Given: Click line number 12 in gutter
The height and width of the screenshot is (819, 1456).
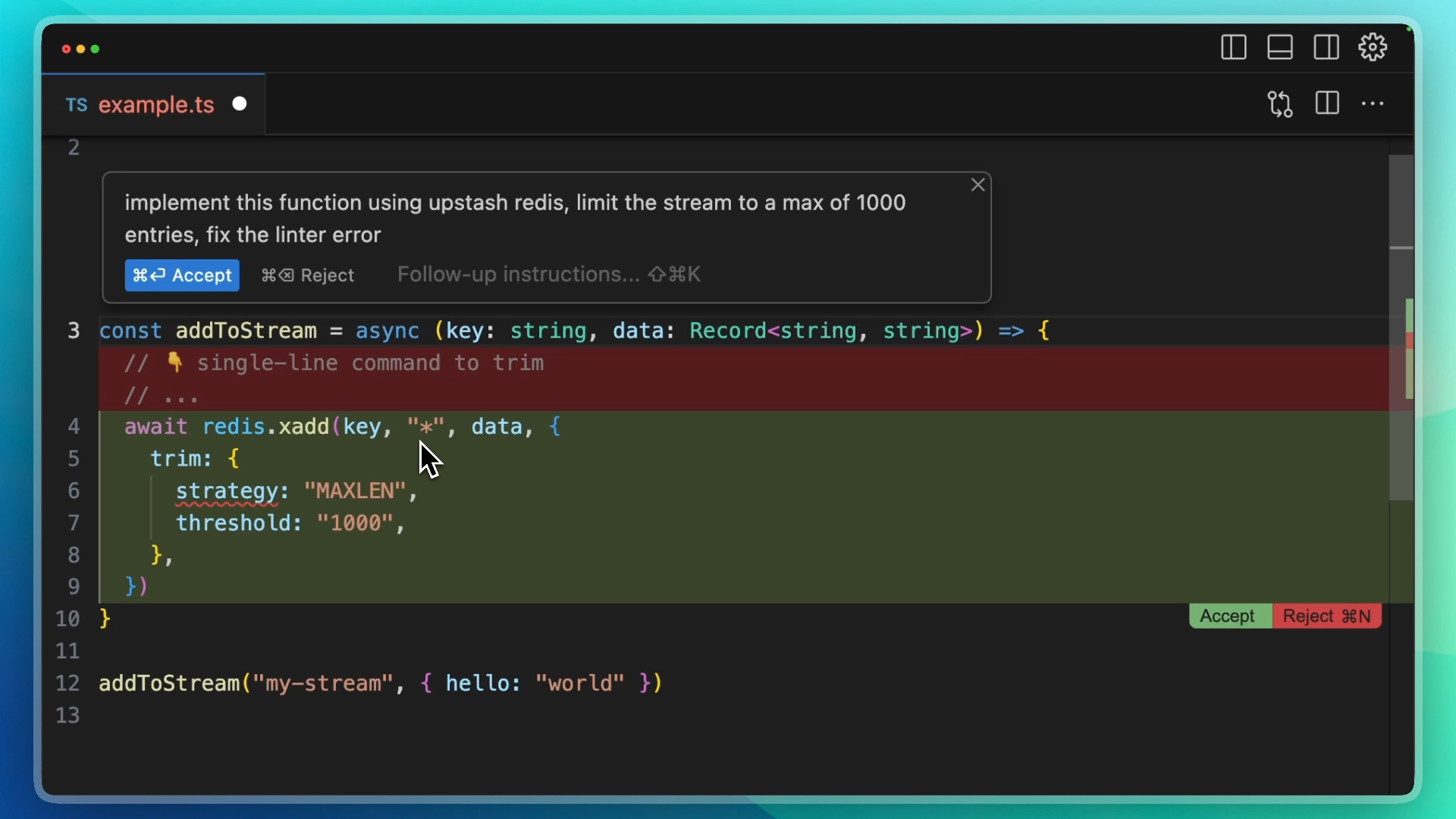Looking at the screenshot, I should (x=67, y=683).
